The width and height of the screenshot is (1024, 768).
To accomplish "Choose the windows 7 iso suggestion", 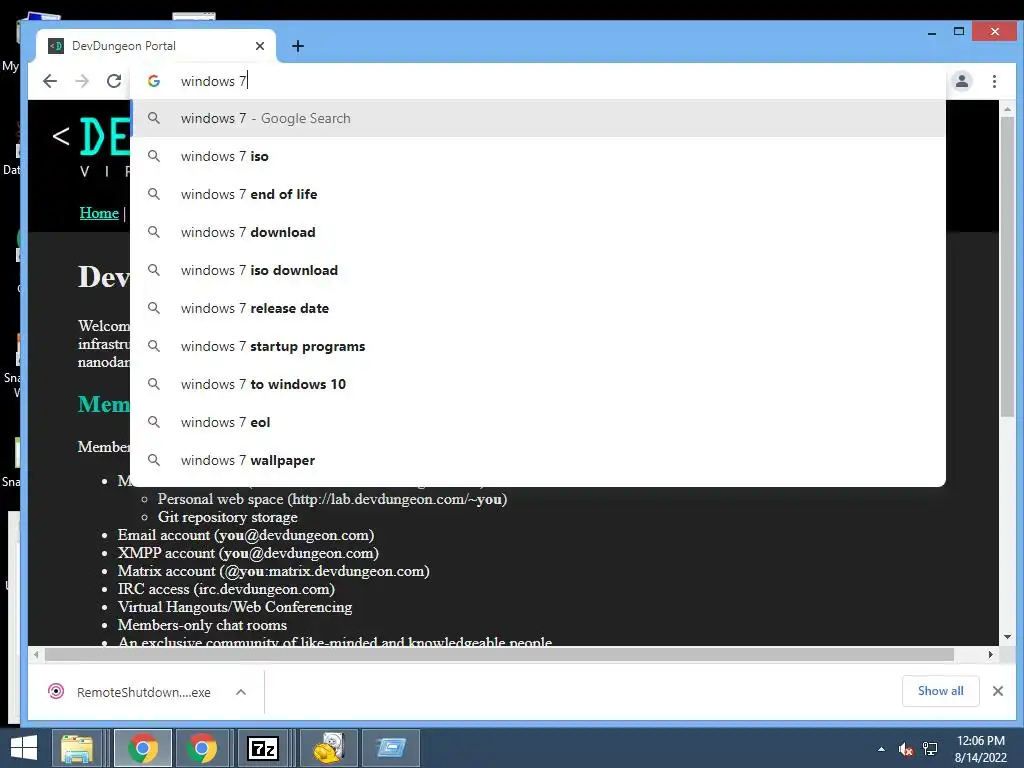I will [x=538, y=156].
